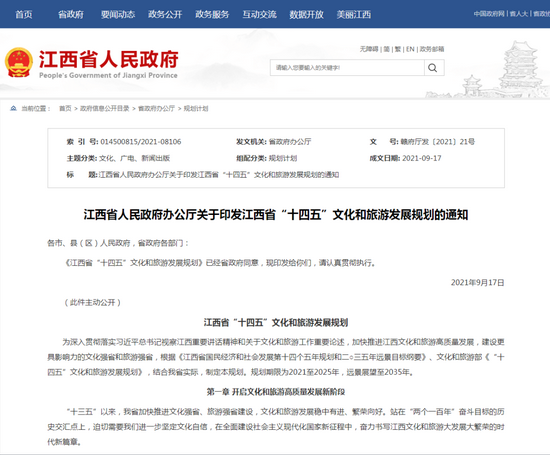Focus the keyword search input field

point(347,68)
